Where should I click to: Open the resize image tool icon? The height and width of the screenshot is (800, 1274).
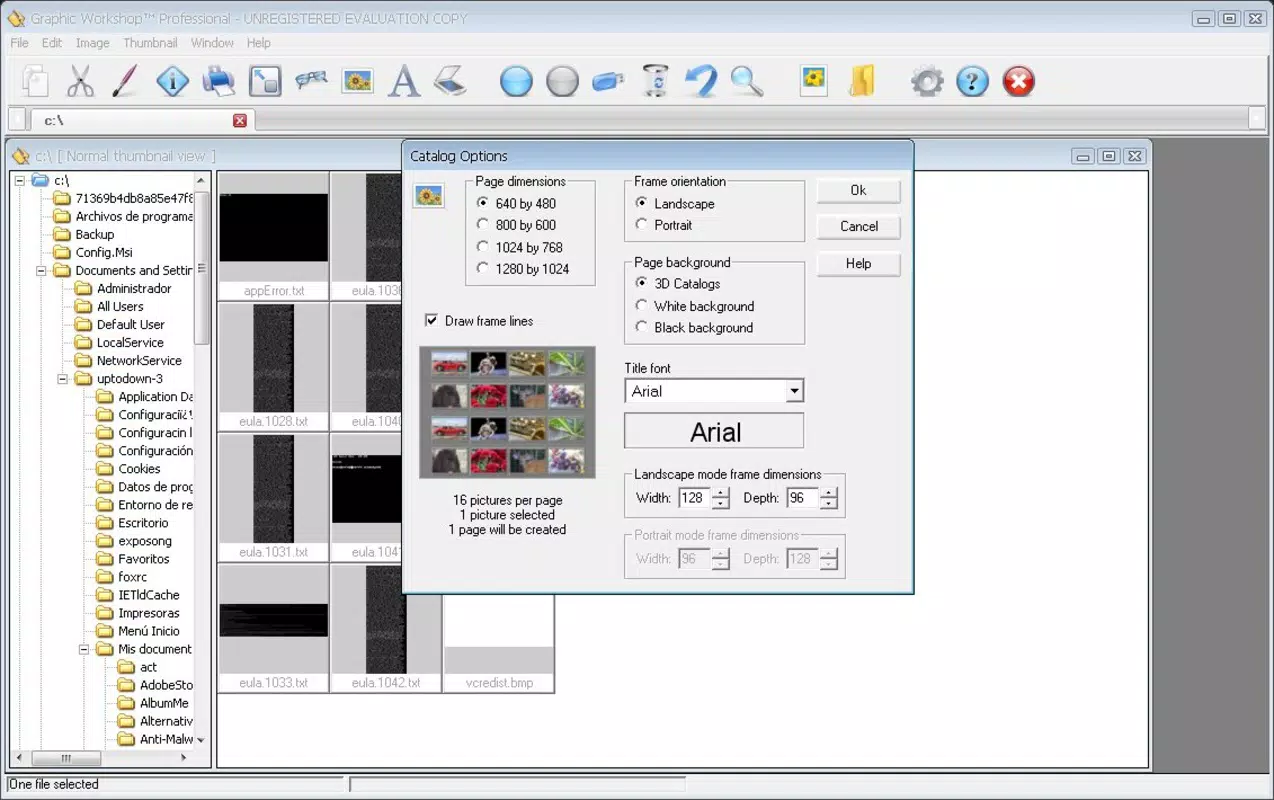pos(265,81)
